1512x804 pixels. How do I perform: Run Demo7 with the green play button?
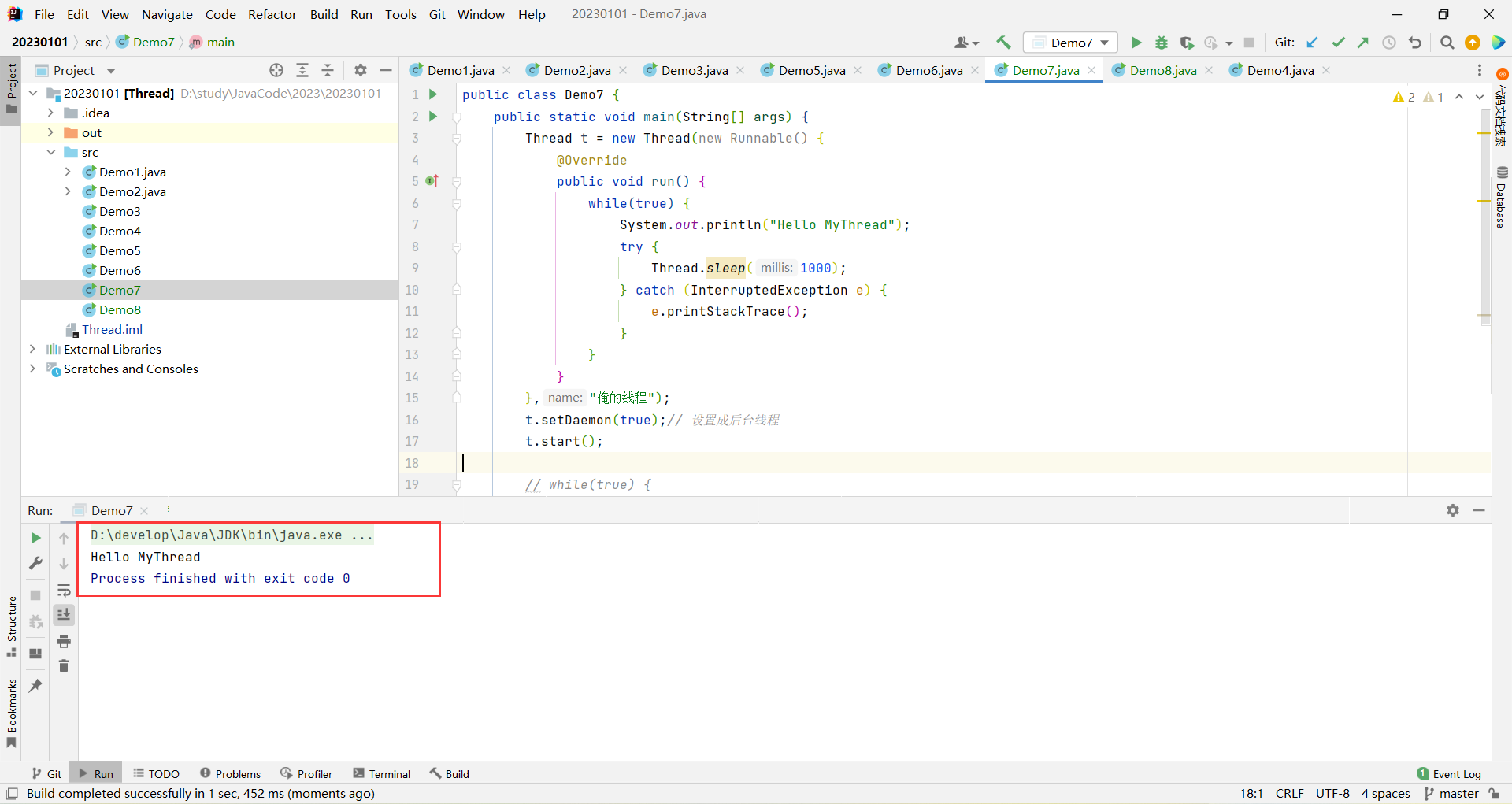[1136, 43]
